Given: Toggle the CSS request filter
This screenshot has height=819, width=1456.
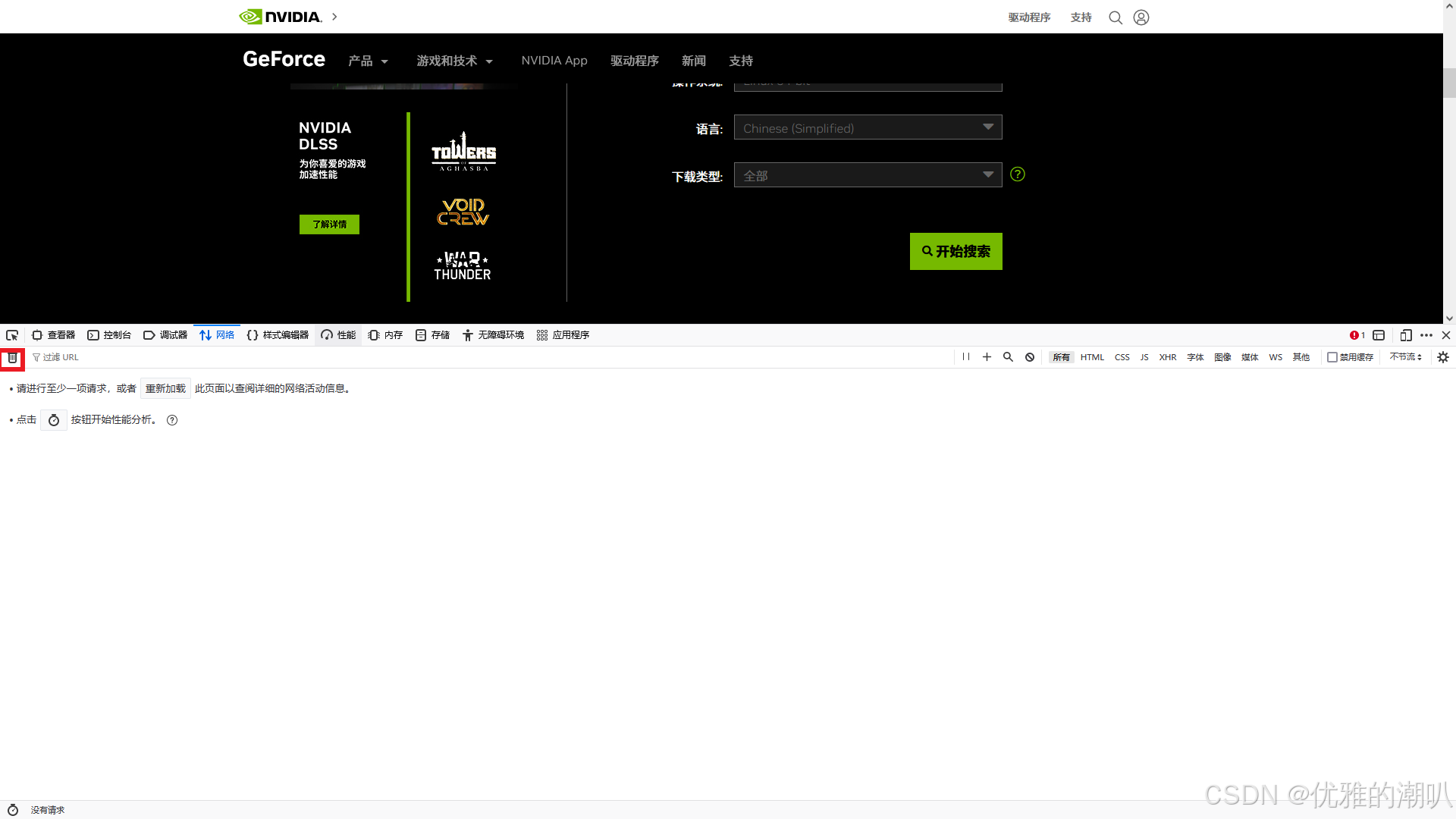Looking at the screenshot, I should coord(1122,357).
